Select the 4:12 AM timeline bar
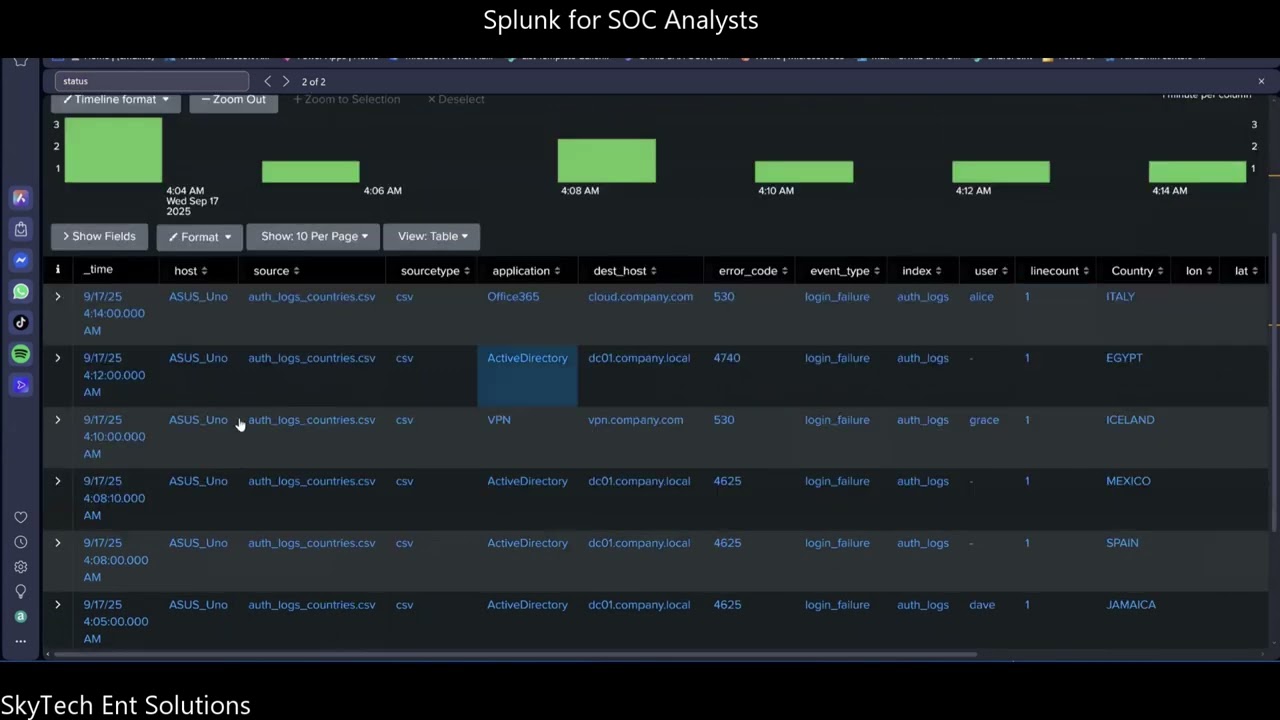 1001,172
